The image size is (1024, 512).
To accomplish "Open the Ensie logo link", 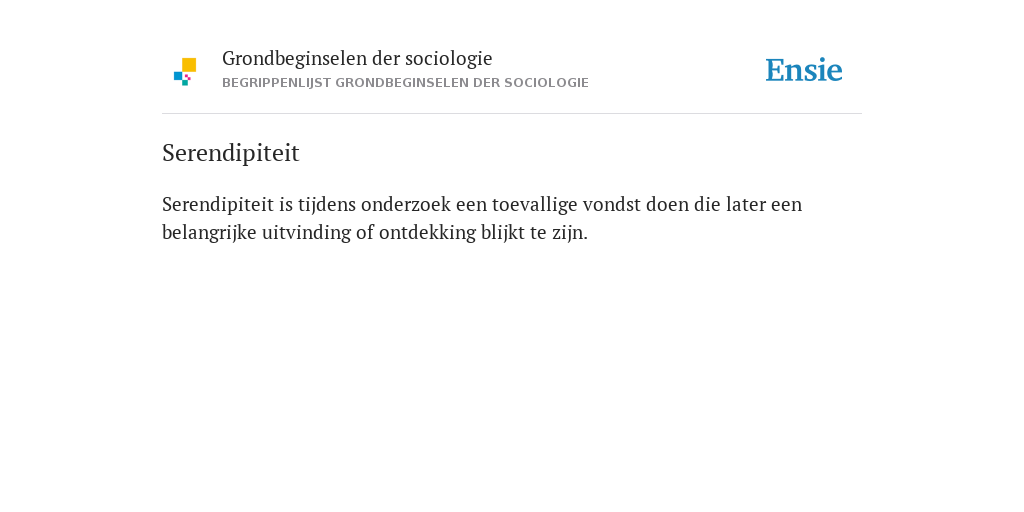I will tap(804, 70).
